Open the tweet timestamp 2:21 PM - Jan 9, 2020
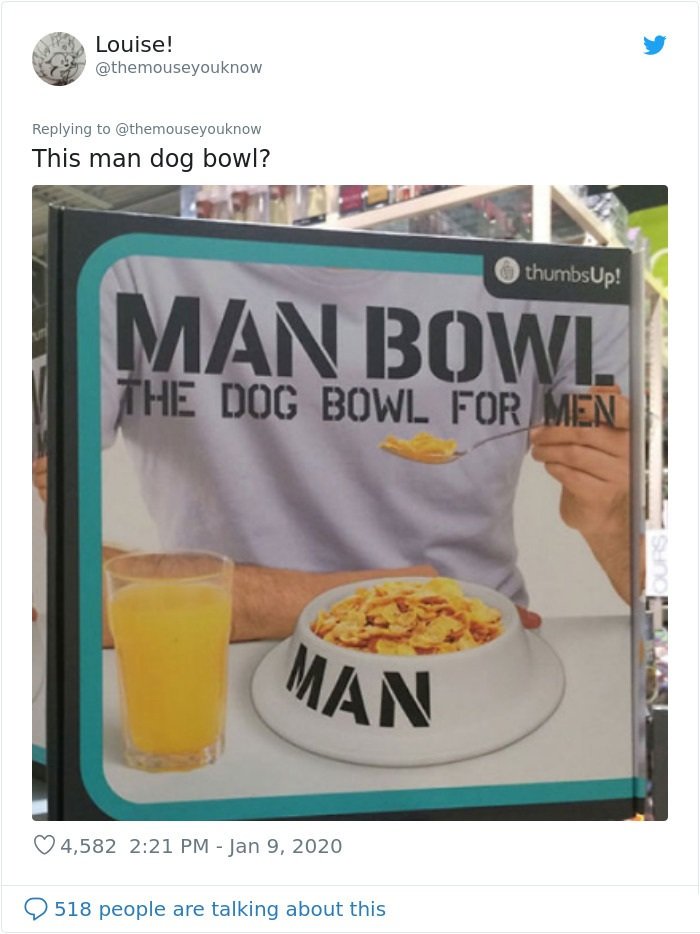The width and height of the screenshot is (700, 934). [235, 846]
